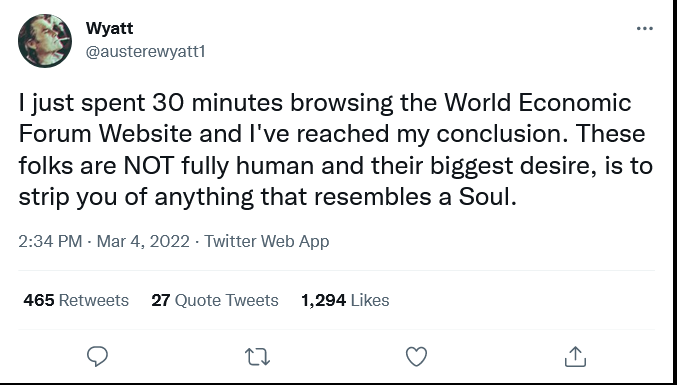Click the reply speech bubble icon
The image size is (677, 385).
98,357
